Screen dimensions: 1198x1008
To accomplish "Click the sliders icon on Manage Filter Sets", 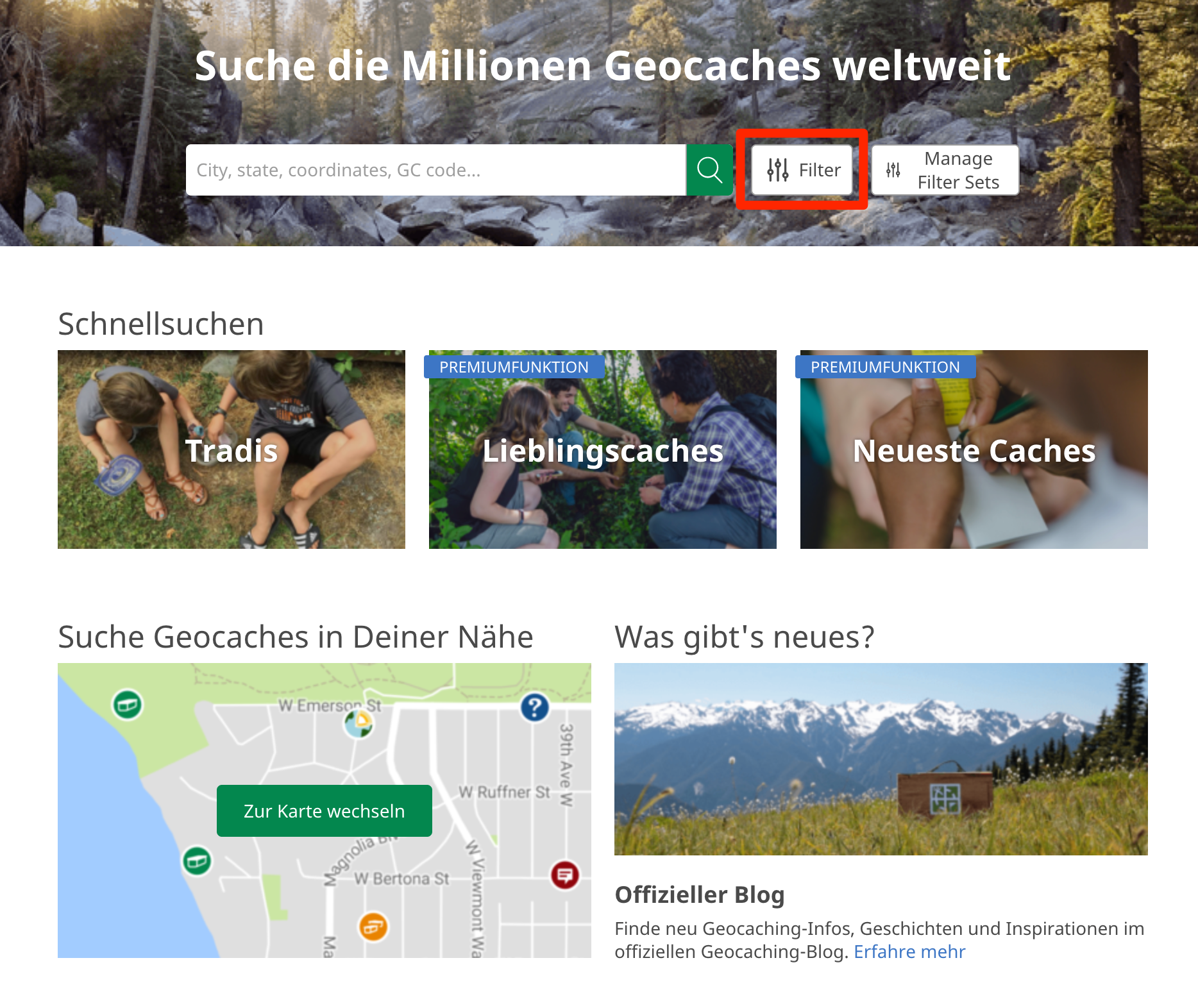I will click(x=893, y=170).
